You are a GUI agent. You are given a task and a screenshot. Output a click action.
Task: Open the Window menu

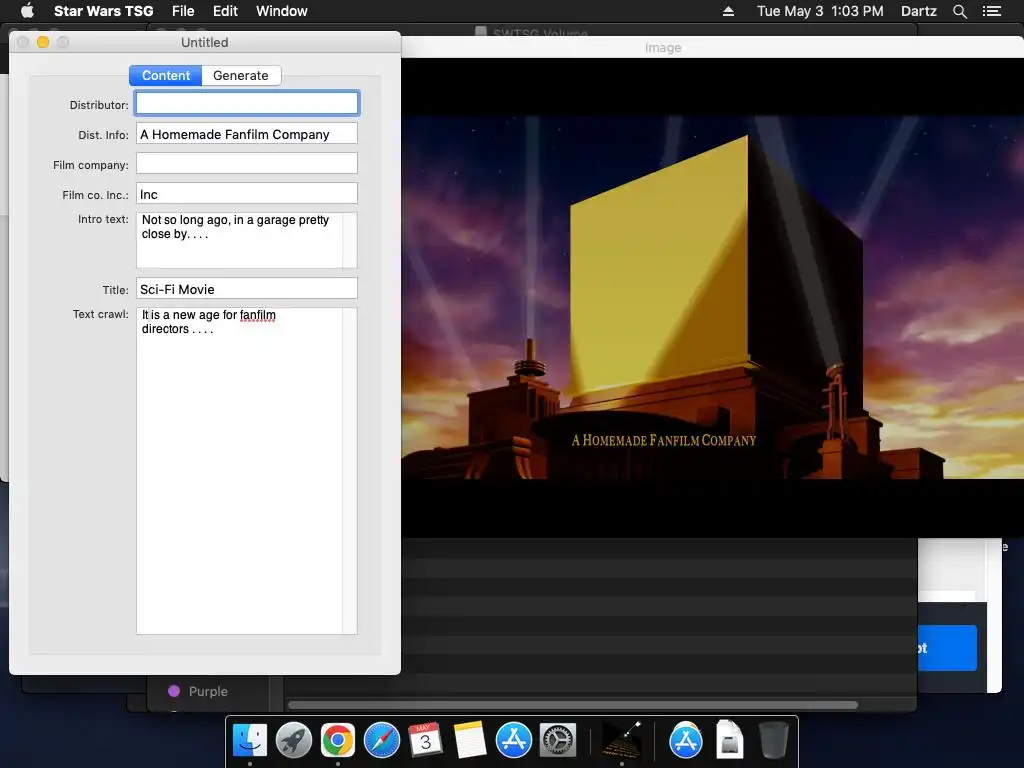[x=281, y=11]
